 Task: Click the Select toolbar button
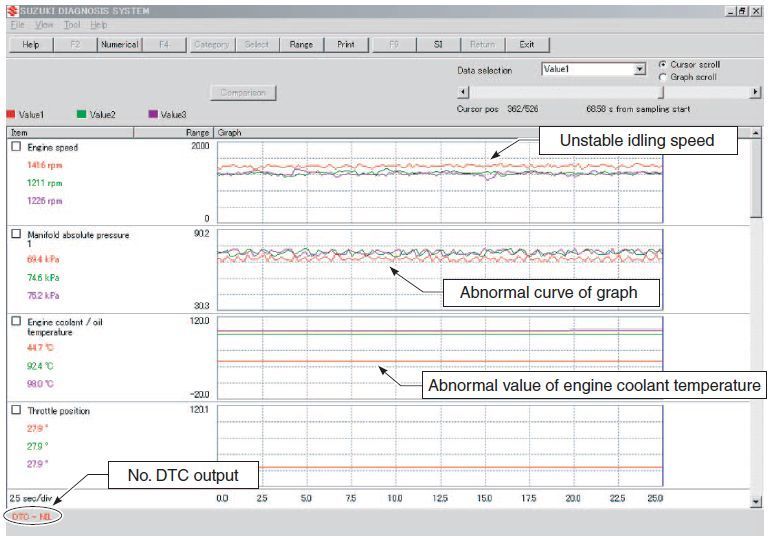point(256,44)
